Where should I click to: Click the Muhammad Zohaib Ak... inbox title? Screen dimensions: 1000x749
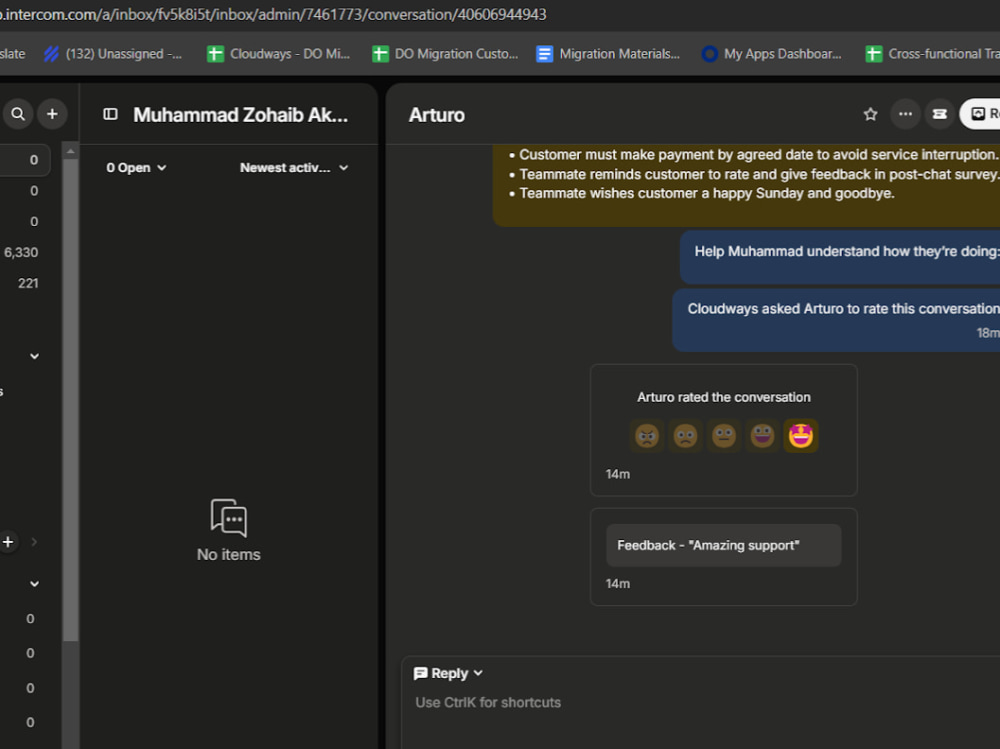click(x=240, y=115)
